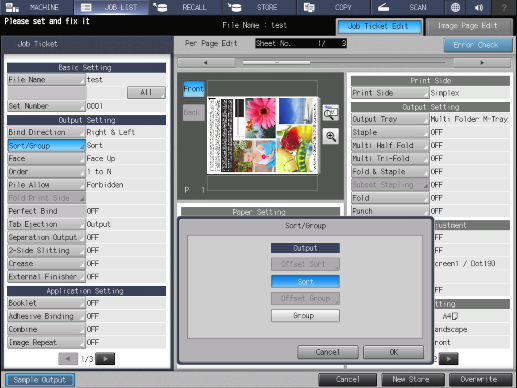Open the Staple setting options
This screenshot has height=388, width=517.
point(390,132)
